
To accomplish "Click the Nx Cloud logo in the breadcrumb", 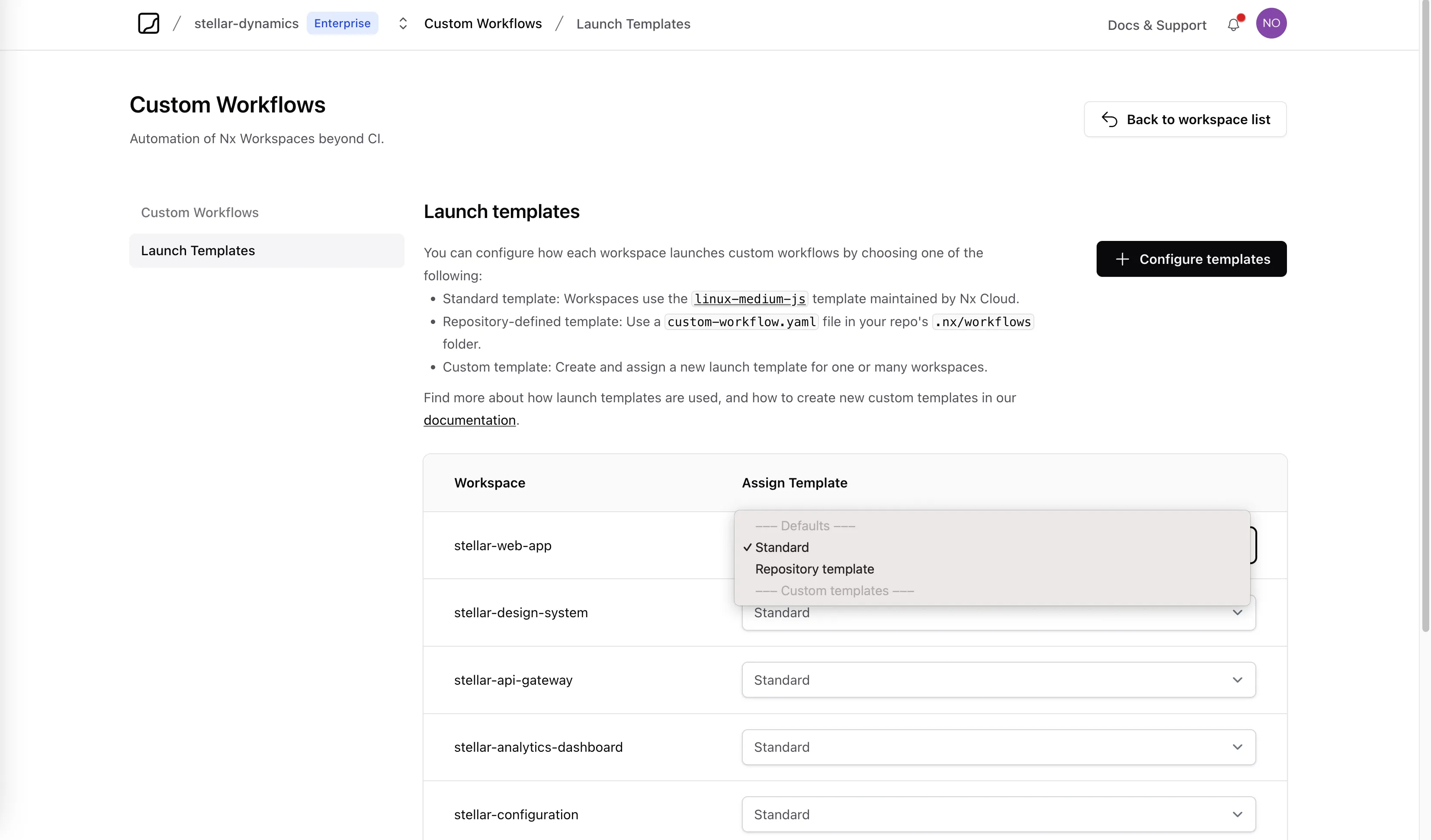I will coord(148,23).
